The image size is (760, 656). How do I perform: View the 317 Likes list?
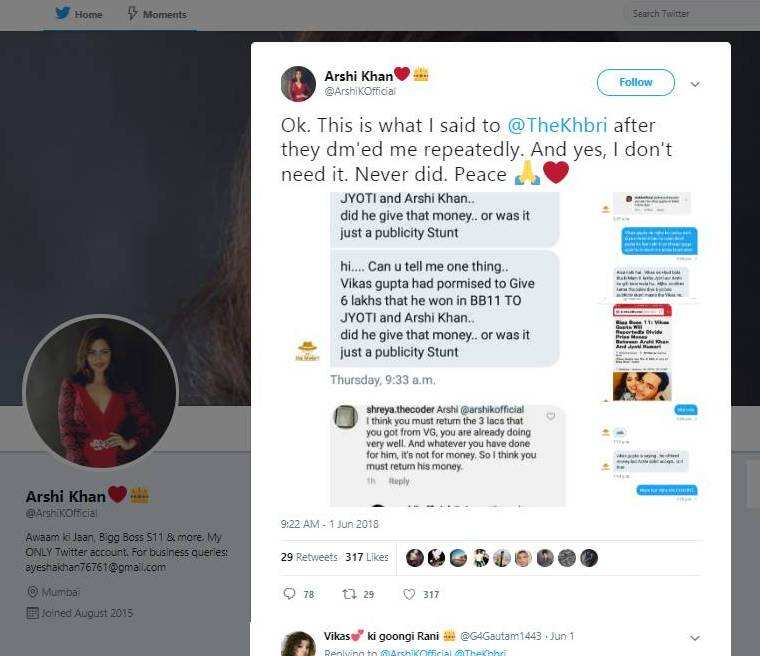coord(367,558)
